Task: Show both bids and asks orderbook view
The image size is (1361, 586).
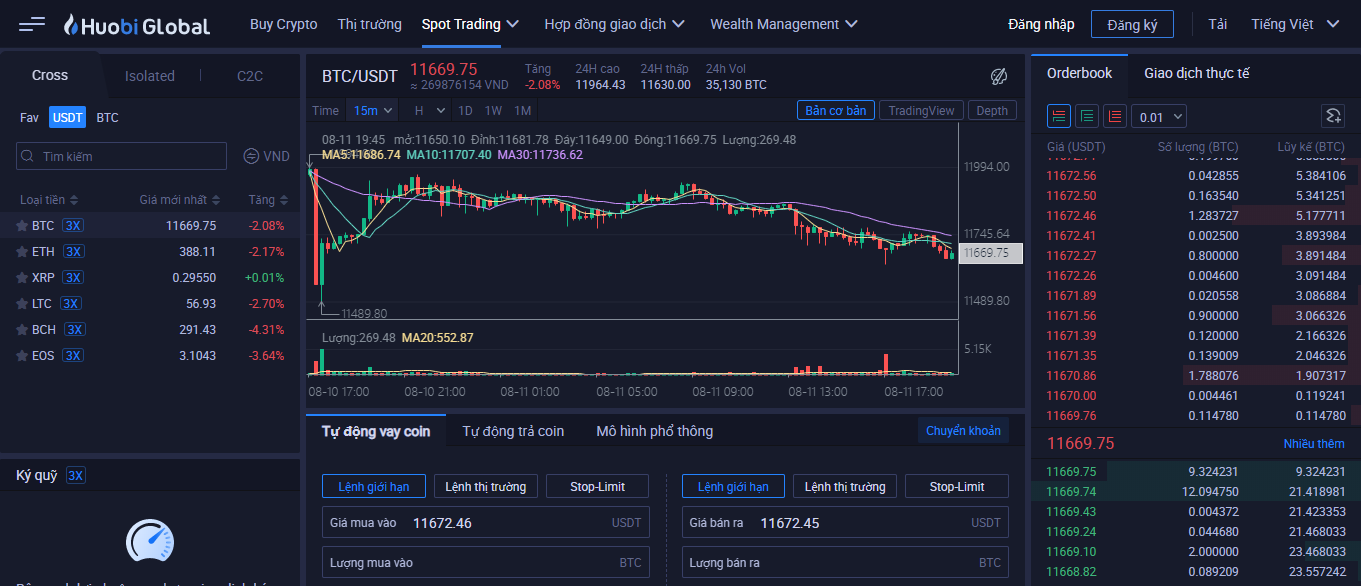Action: click(x=1059, y=117)
